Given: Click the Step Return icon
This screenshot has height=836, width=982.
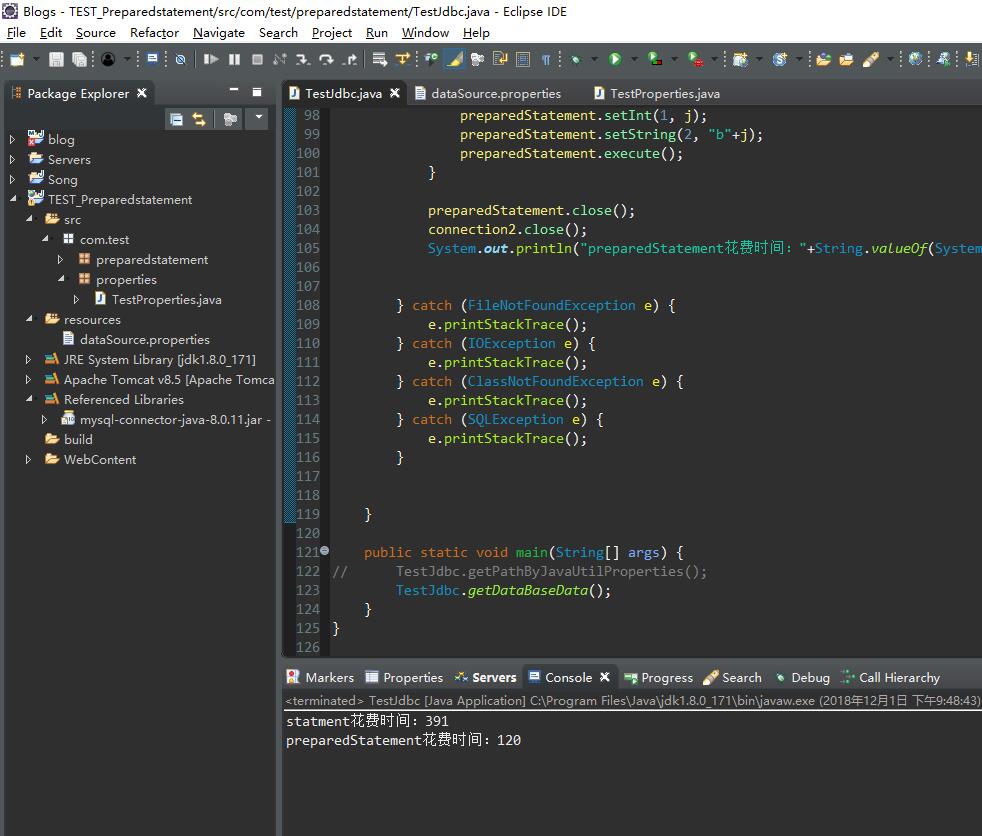Looking at the screenshot, I should click(x=349, y=59).
